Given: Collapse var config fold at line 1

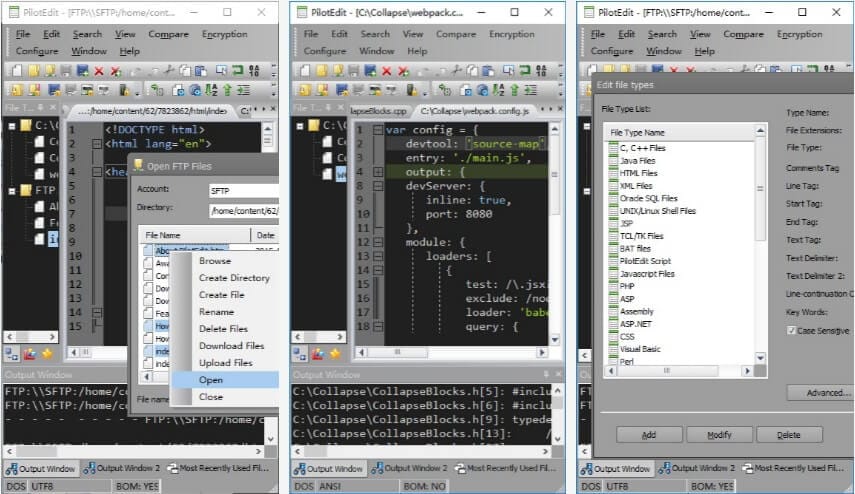Looking at the screenshot, I should [377, 130].
